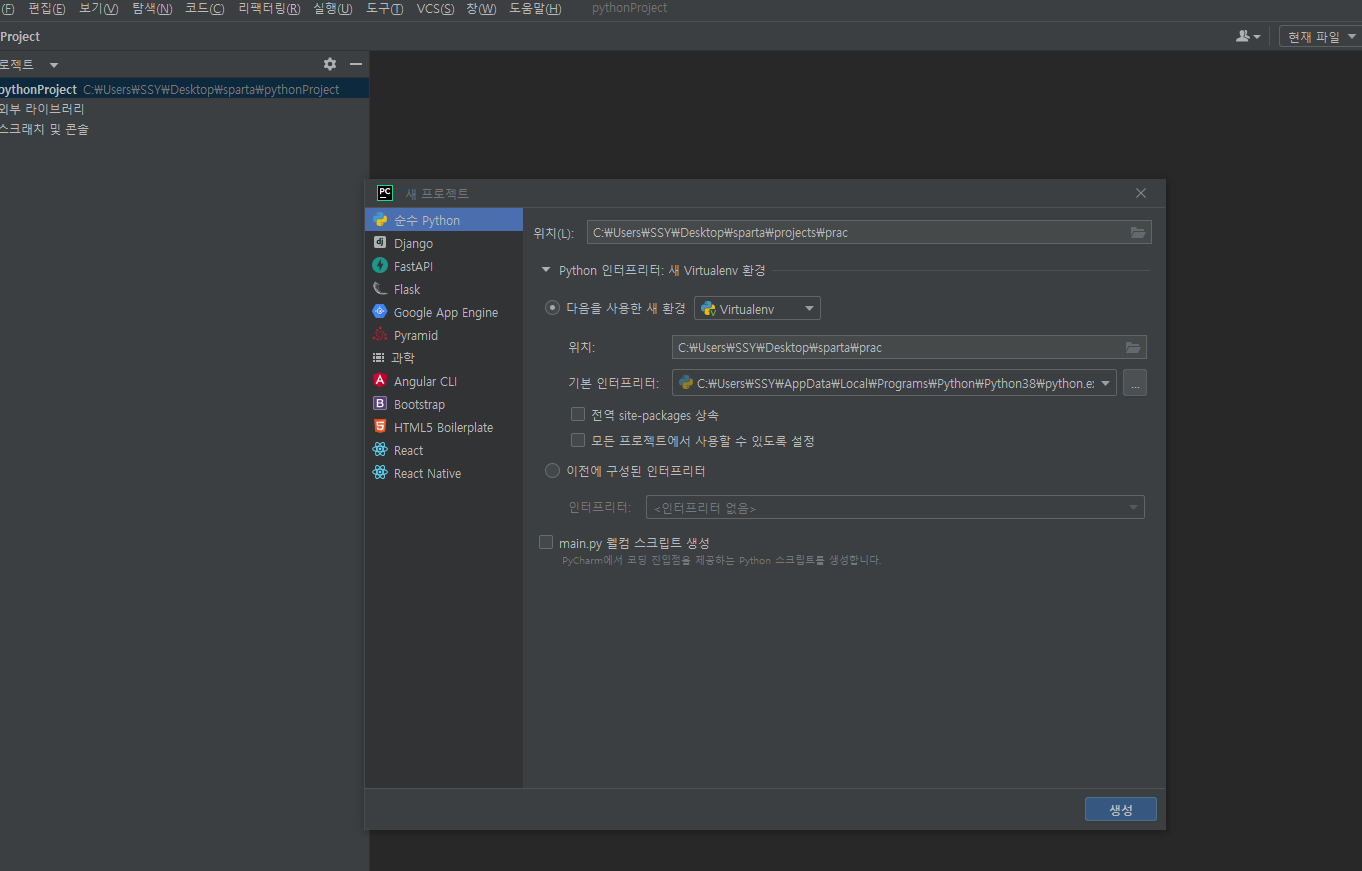Click the ... interpreter browse button
The width and height of the screenshot is (1362, 871).
[1135, 383]
